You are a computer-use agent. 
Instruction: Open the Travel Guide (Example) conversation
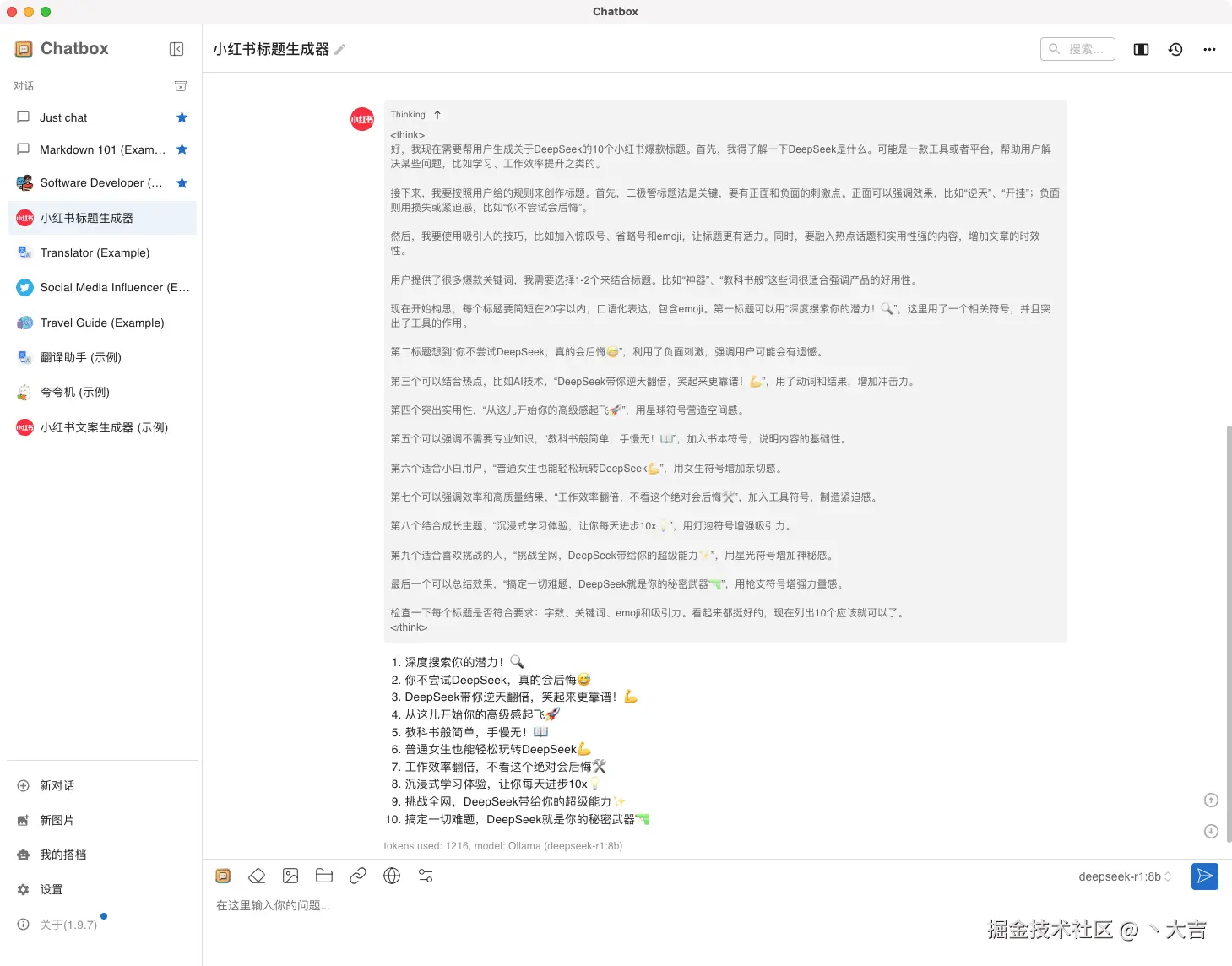[x=102, y=323]
